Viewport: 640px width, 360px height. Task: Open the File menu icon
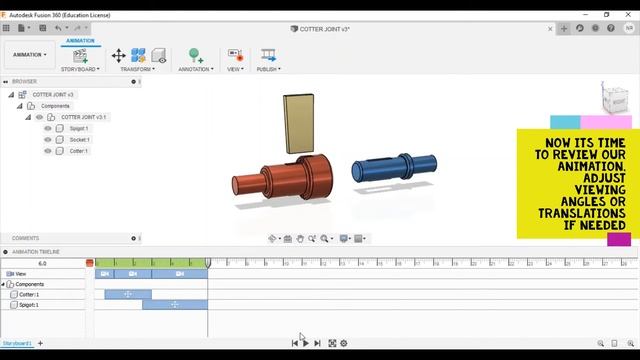[23, 28]
